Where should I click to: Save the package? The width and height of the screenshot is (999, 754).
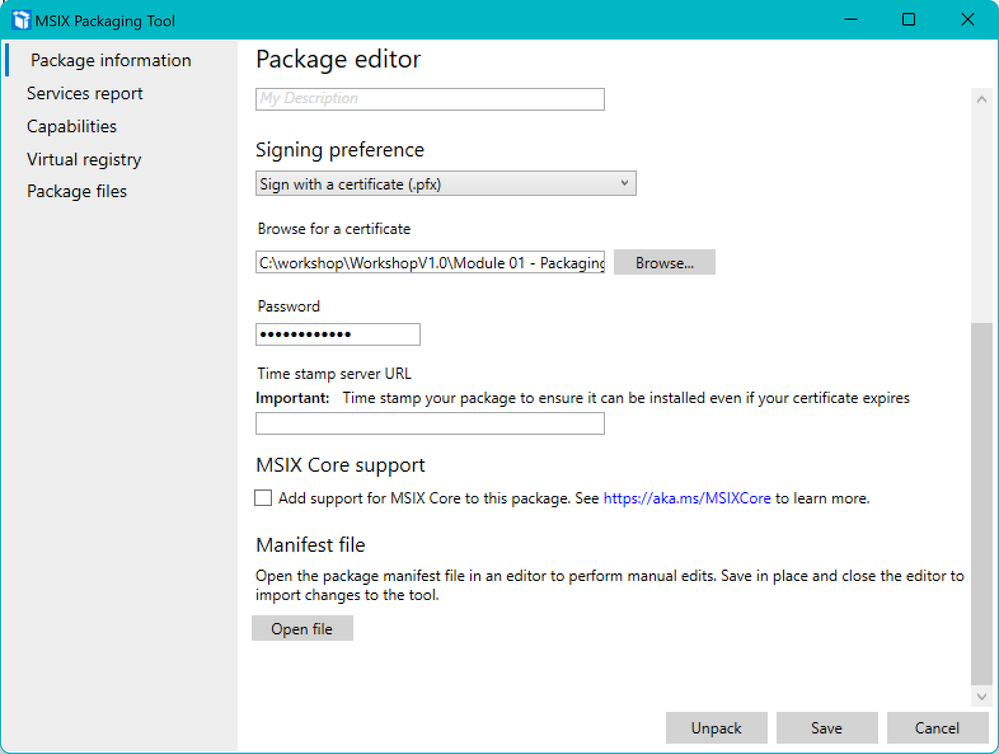[x=826, y=728]
